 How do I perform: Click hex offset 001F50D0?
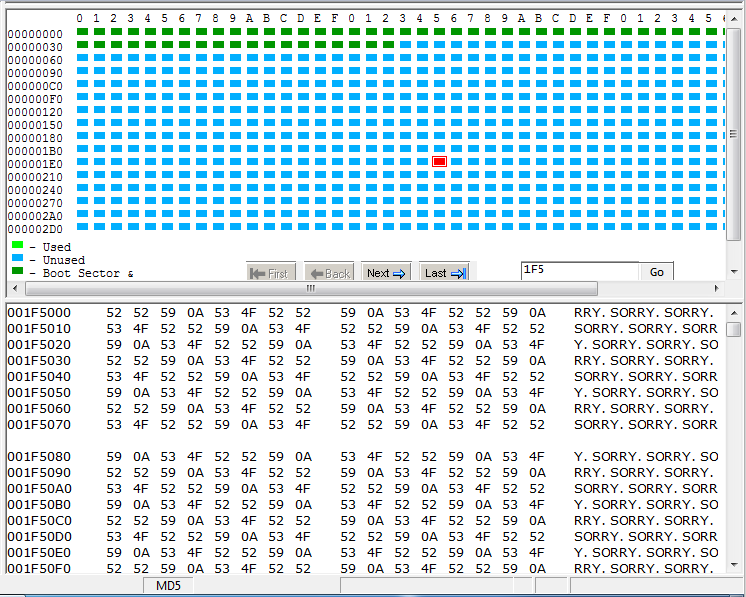point(39,537)
